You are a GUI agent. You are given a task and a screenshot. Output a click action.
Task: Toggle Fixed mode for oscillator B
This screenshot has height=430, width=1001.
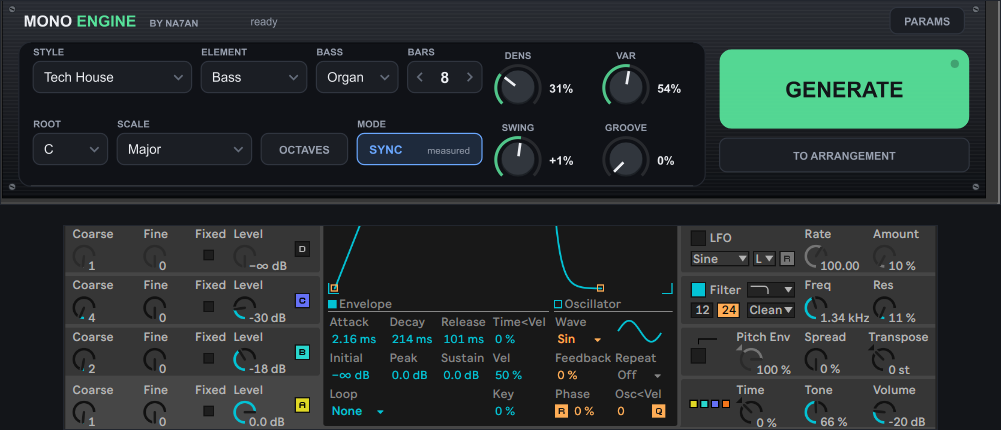coord(208,359)
